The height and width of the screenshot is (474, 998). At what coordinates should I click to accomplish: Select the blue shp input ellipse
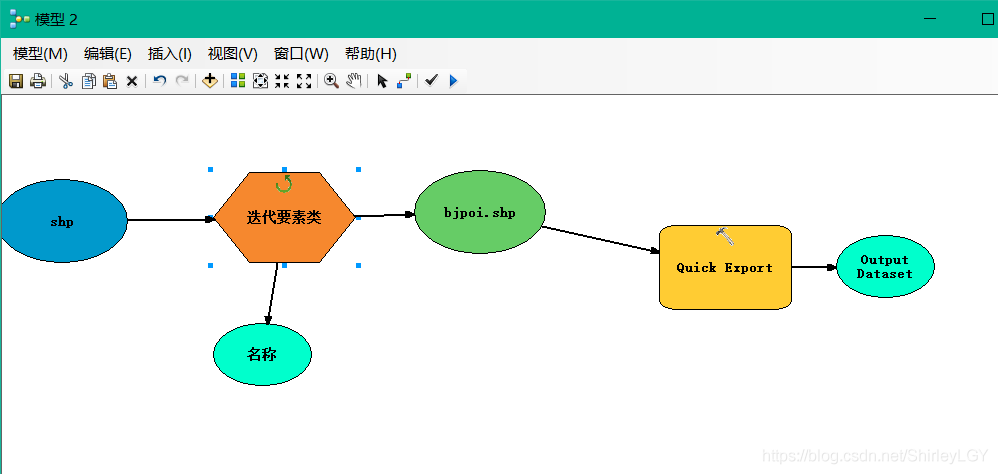pos(64,221)
